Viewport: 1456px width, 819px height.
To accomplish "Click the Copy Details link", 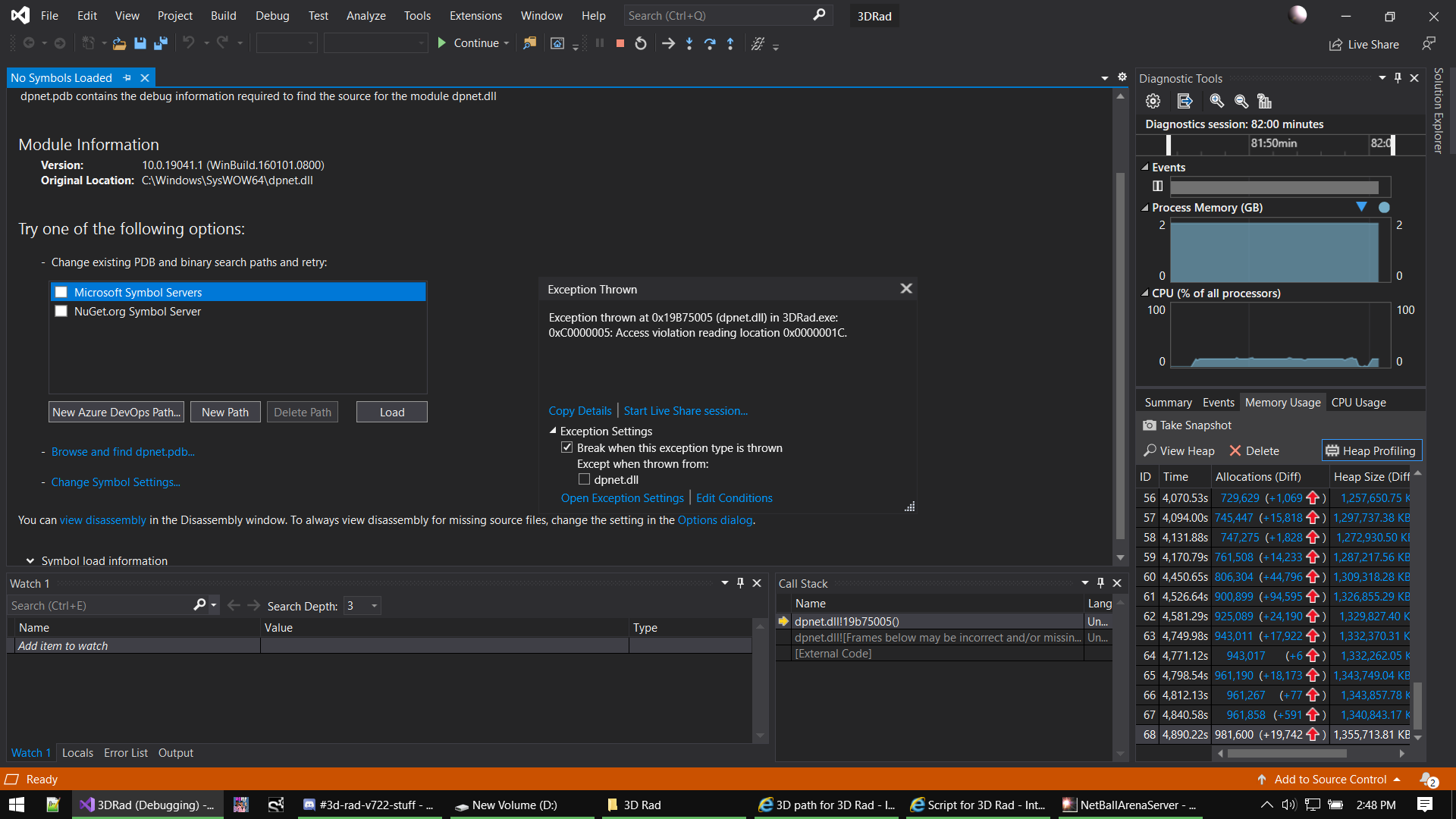I will (579, 411).
